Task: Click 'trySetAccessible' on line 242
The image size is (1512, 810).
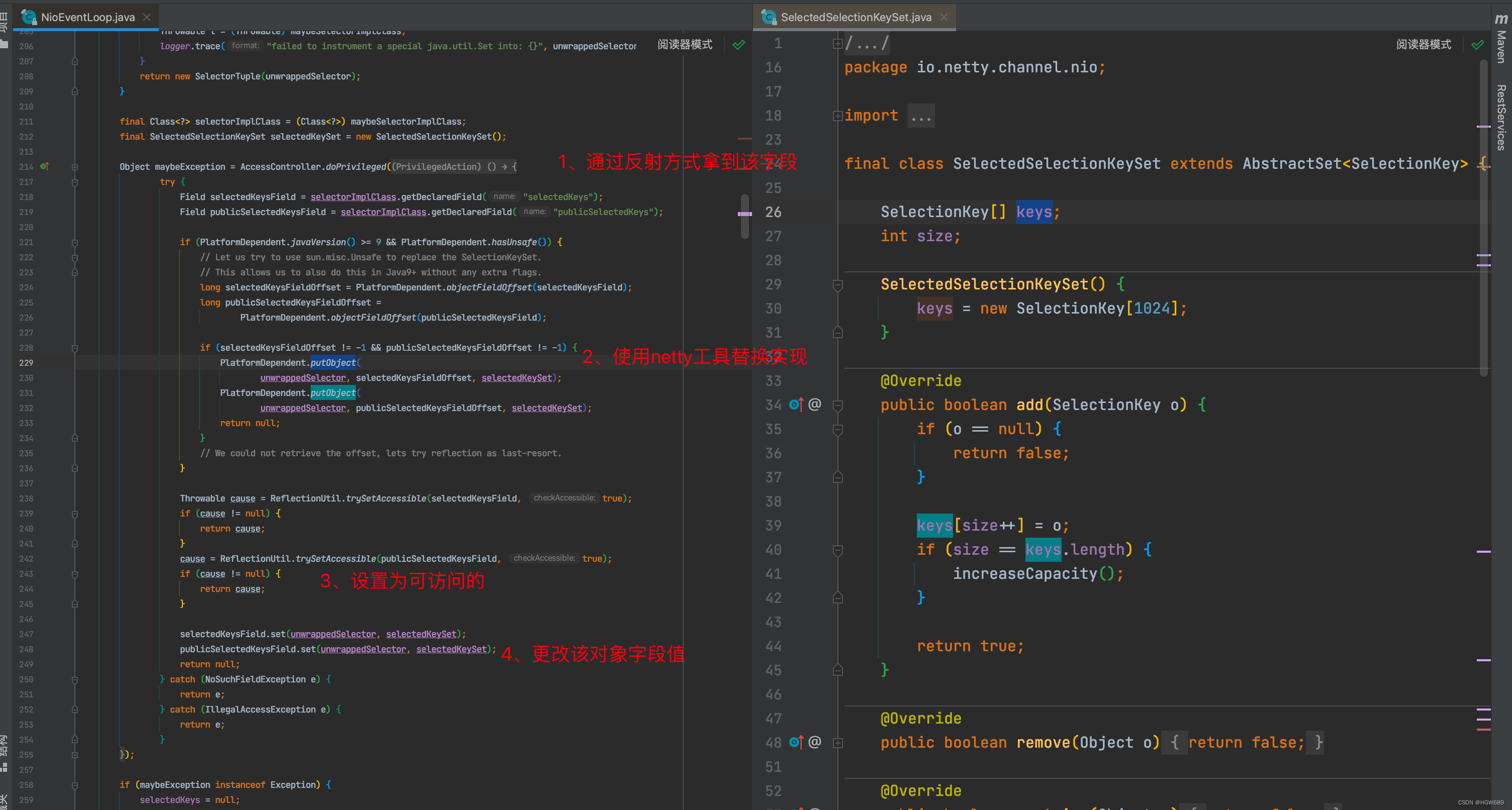Action: [336, 559]
